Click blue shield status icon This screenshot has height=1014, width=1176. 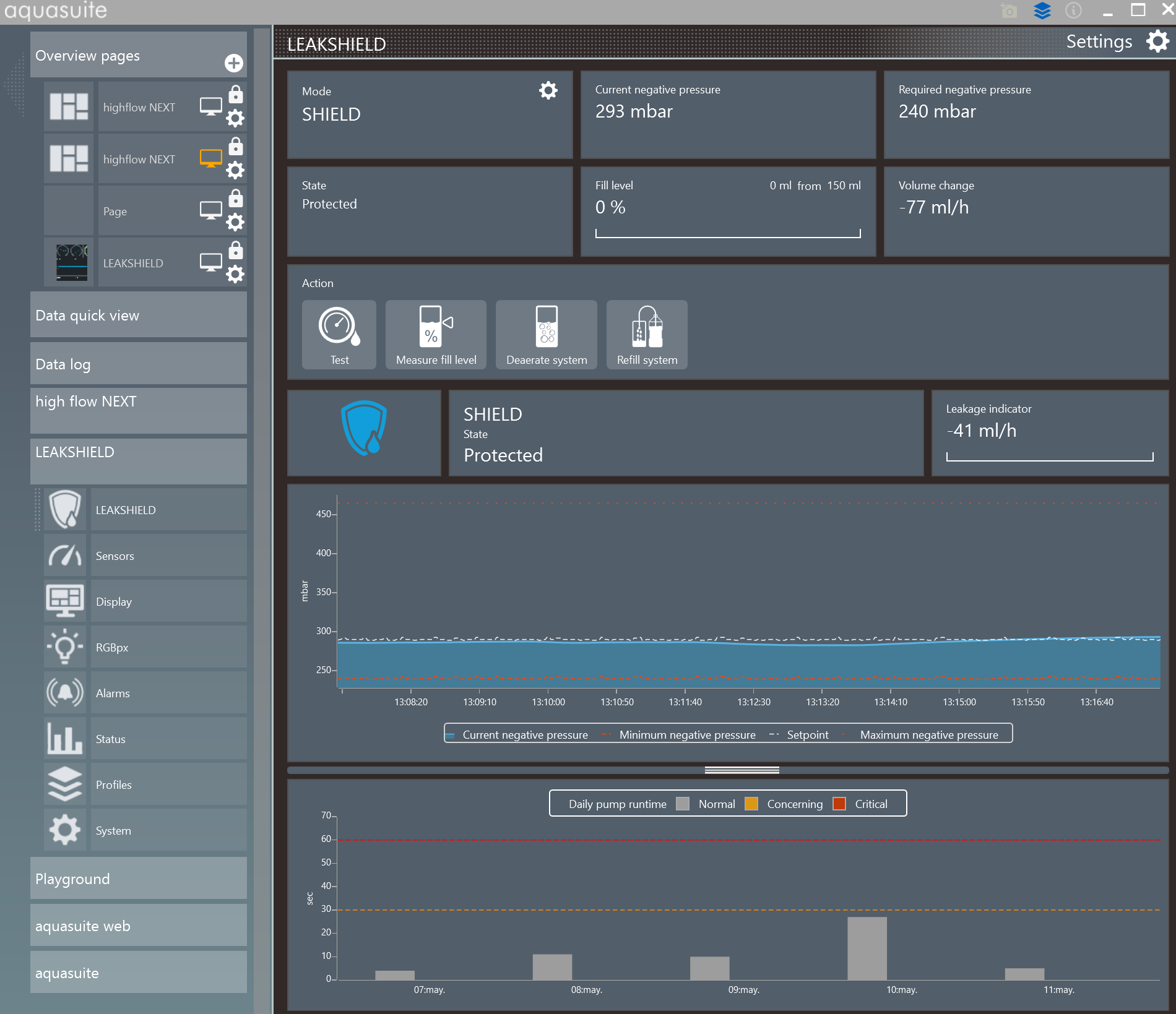[x=364, y=428]
